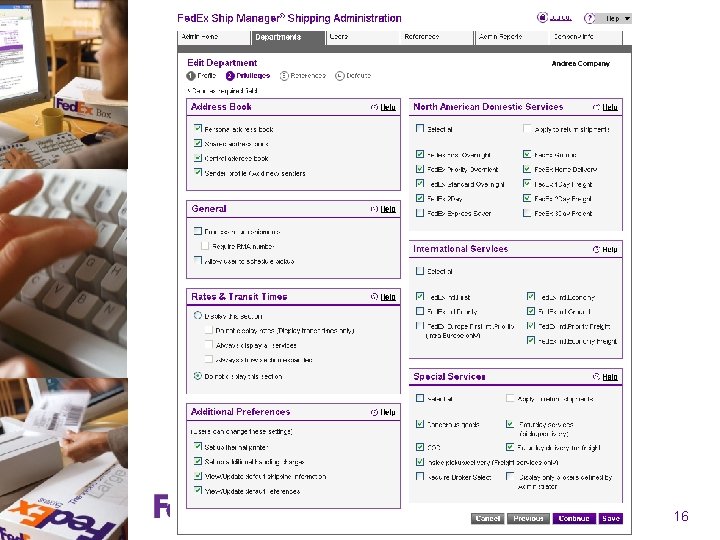The height and width of the screenshot is (540, 720).
Task: Enable Require Broker Select
Action: [420, 477]
